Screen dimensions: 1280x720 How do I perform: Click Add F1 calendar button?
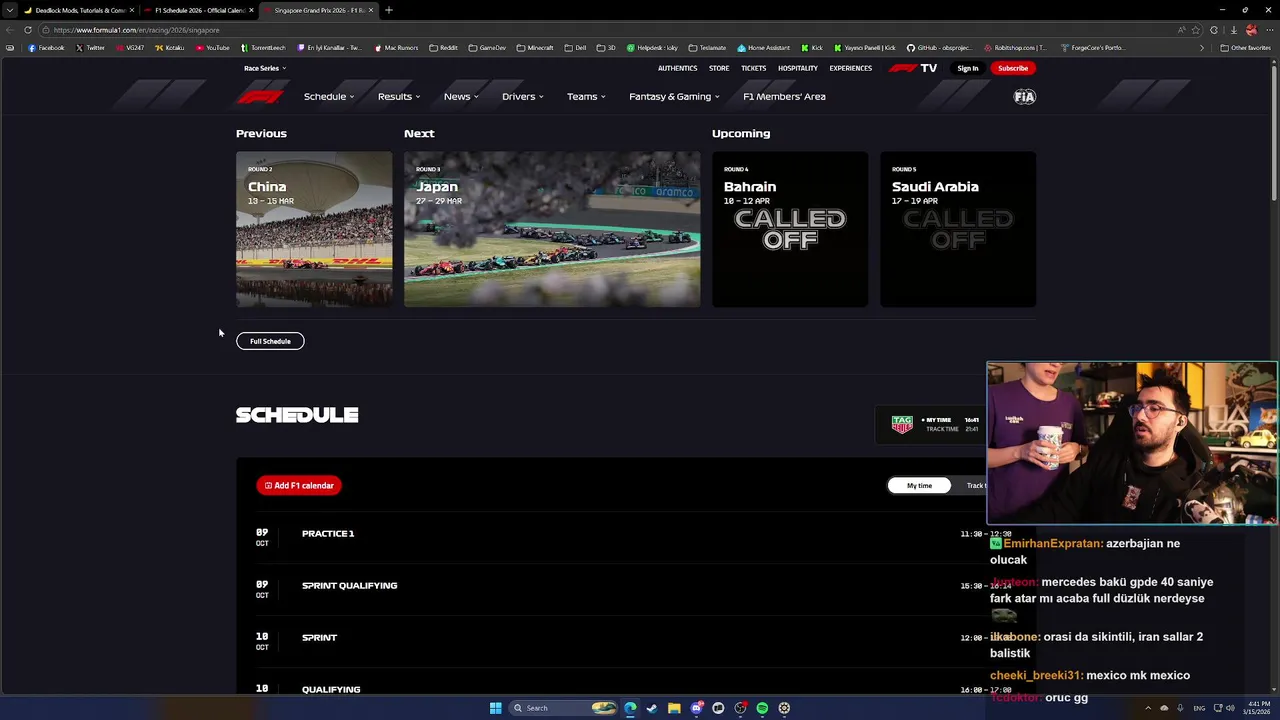299,485
